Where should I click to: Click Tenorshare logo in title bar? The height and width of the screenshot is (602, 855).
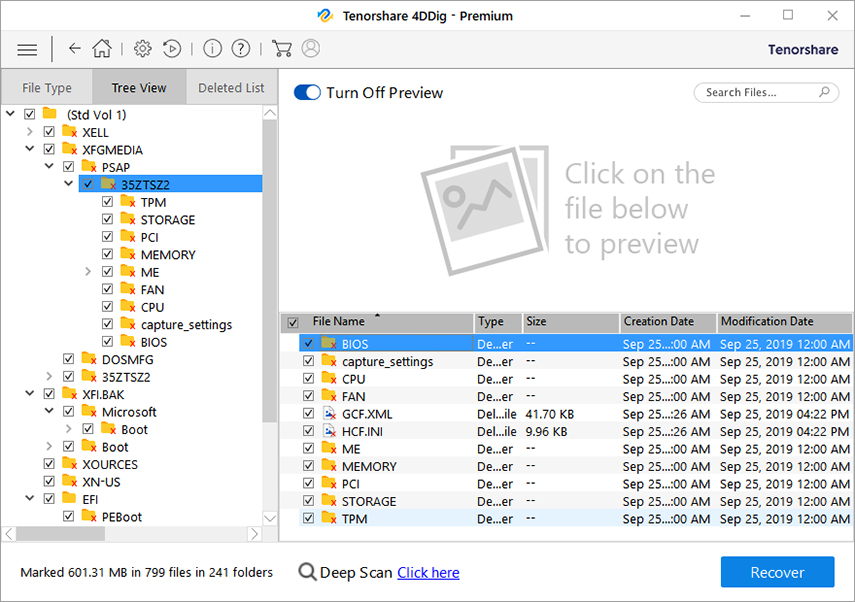(326, 15)
